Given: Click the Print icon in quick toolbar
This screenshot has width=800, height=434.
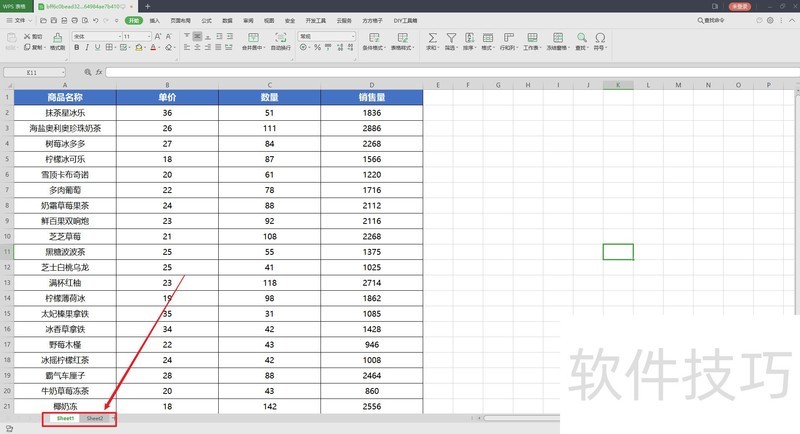Looking at the screenshot, I should (x=74, y=20).
